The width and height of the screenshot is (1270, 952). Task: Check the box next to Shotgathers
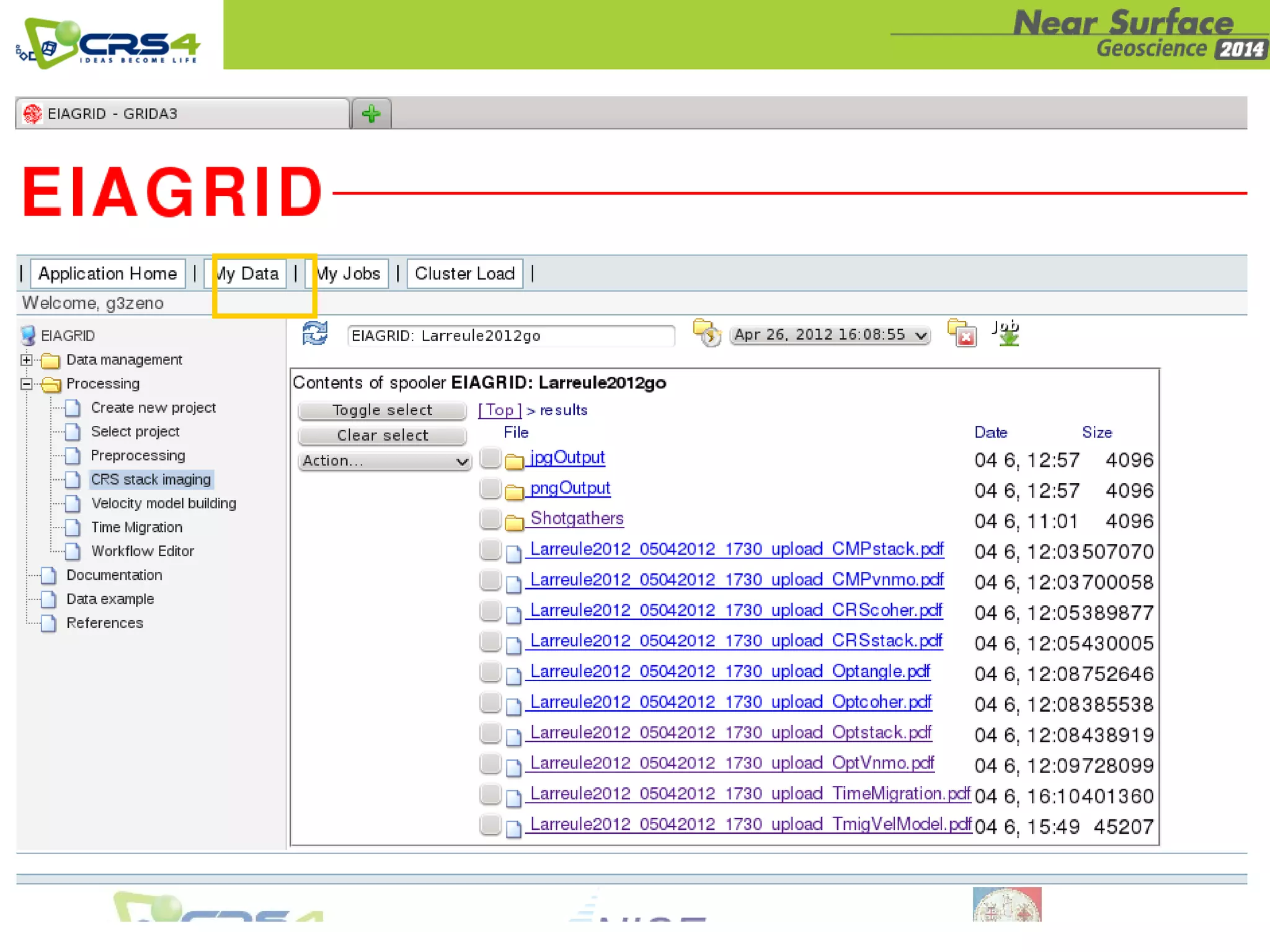[490, 519]
